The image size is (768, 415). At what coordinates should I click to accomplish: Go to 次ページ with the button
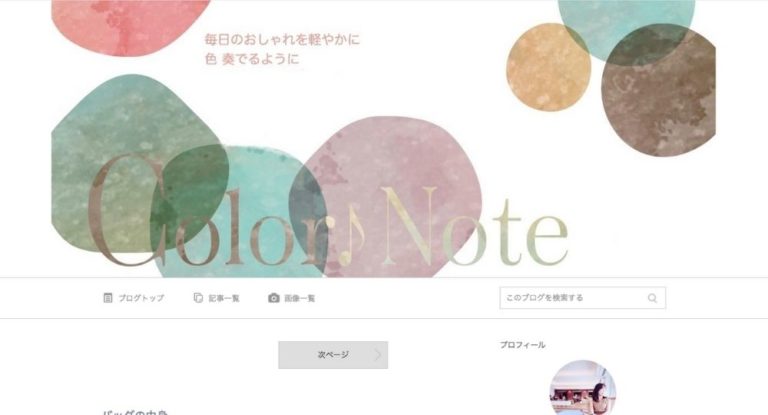[x=333, y=355]
